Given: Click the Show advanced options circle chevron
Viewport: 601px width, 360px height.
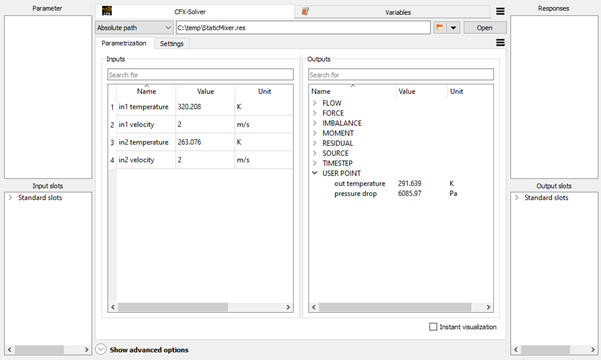Looking at the screenshot, I should click(x=101, y=349).
